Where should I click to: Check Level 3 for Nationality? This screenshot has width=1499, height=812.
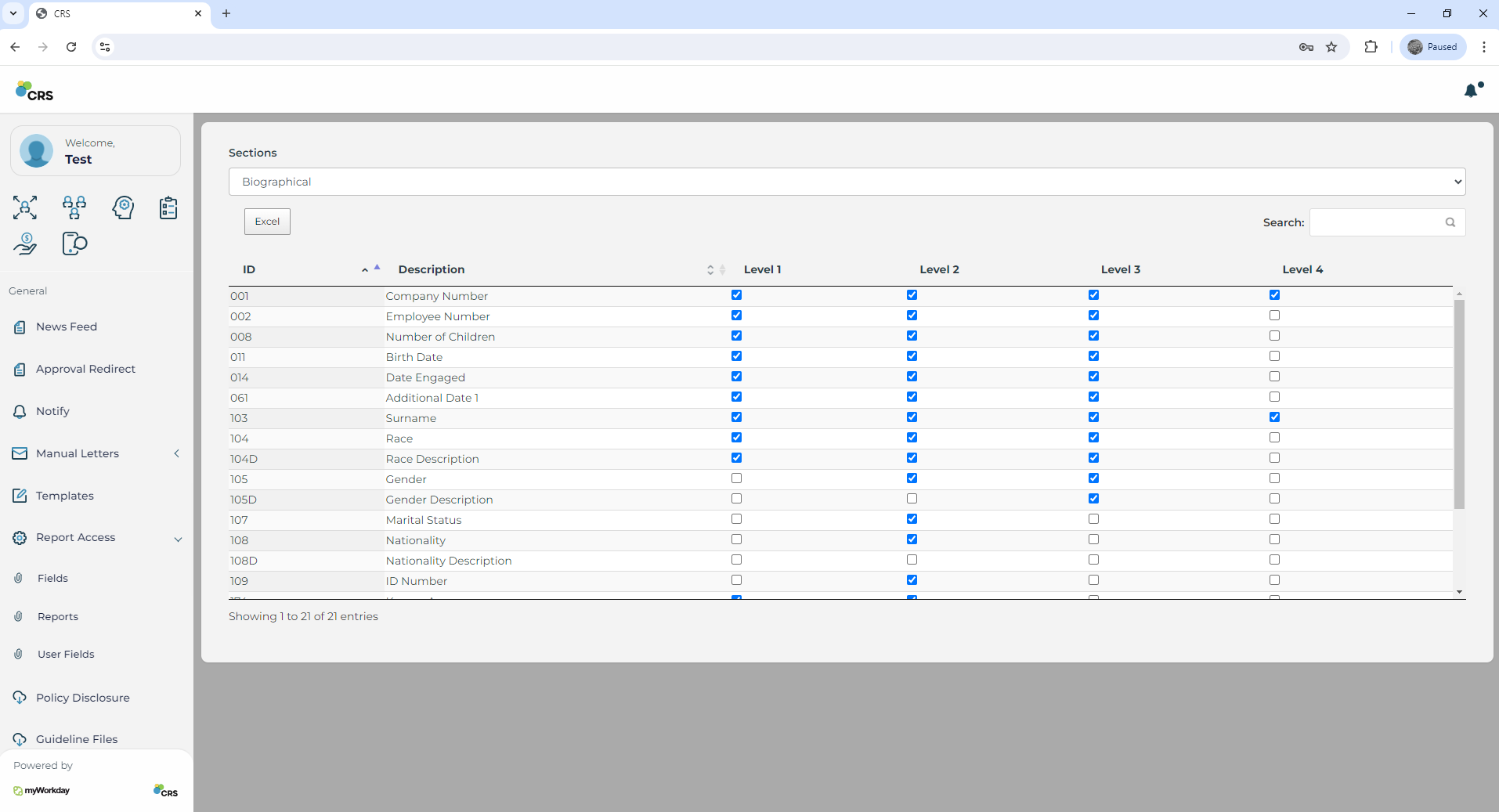1093,540
